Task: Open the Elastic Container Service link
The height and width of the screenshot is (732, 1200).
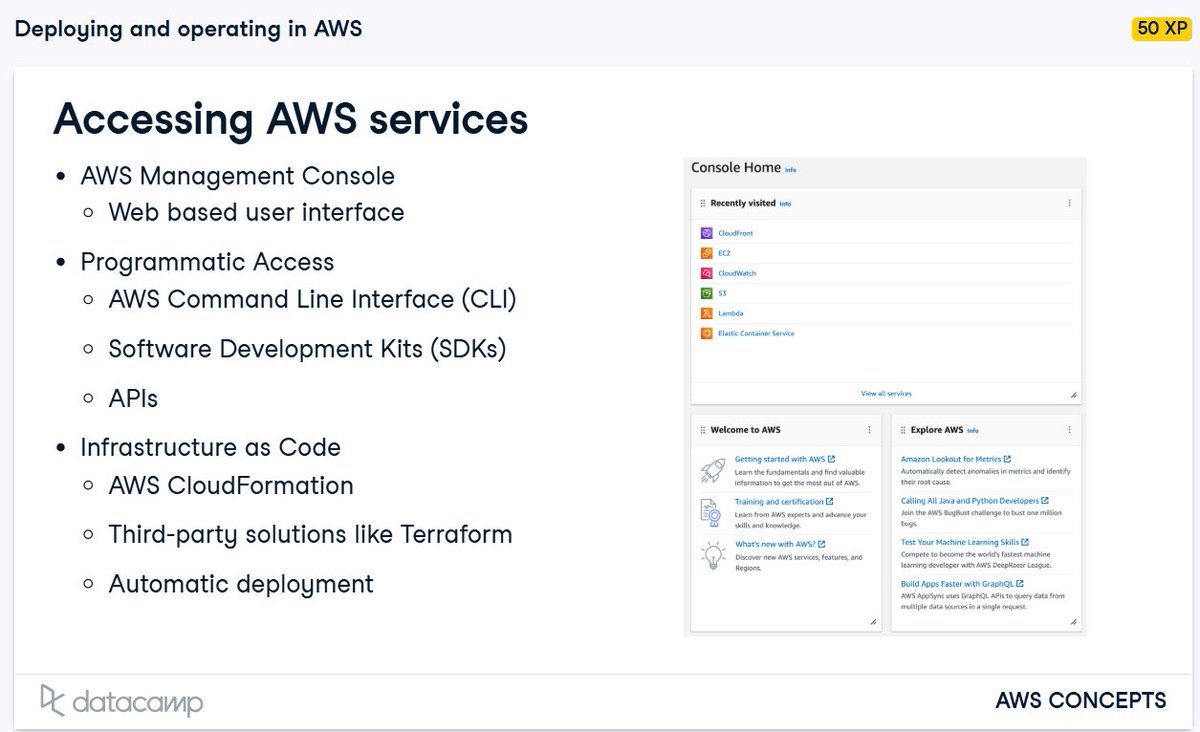Action: (x=756, y=333)
